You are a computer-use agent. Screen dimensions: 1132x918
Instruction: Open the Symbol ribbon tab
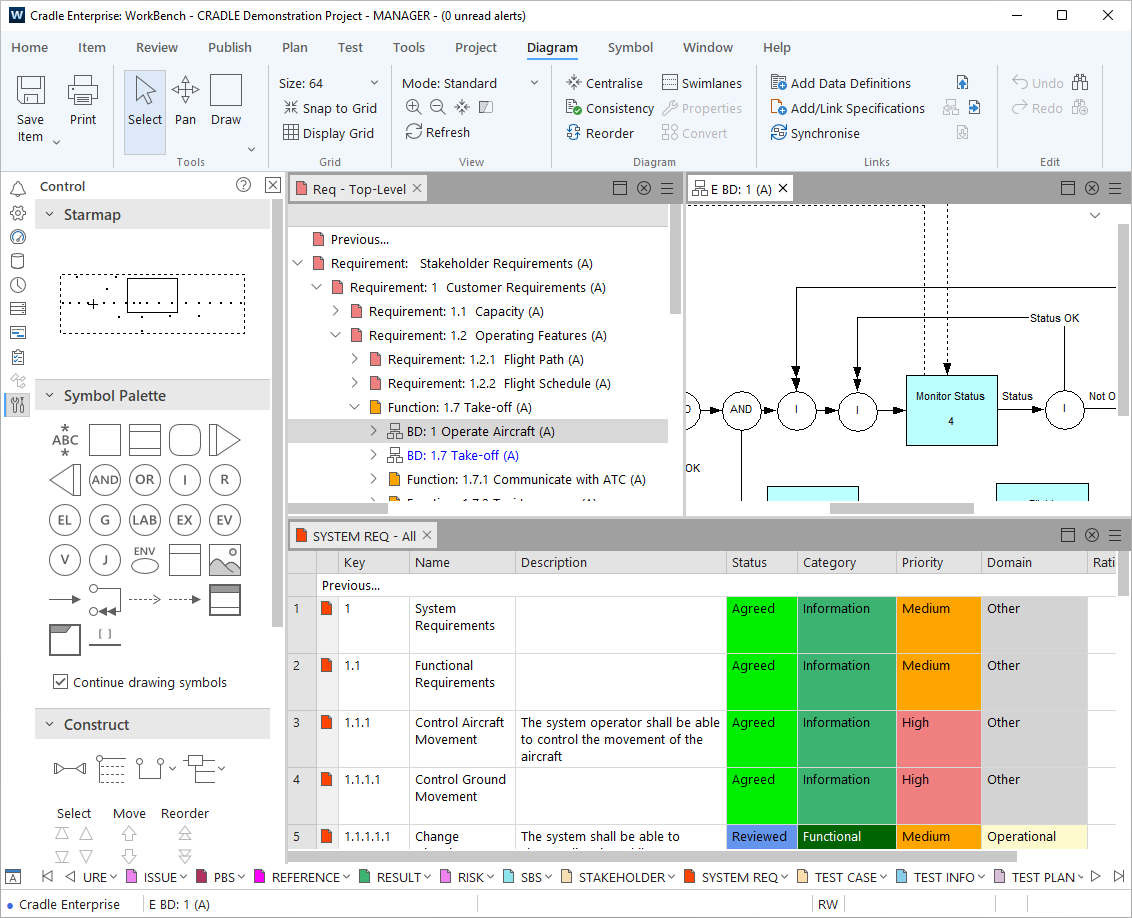pyautogui.click(x=630, y=48)
